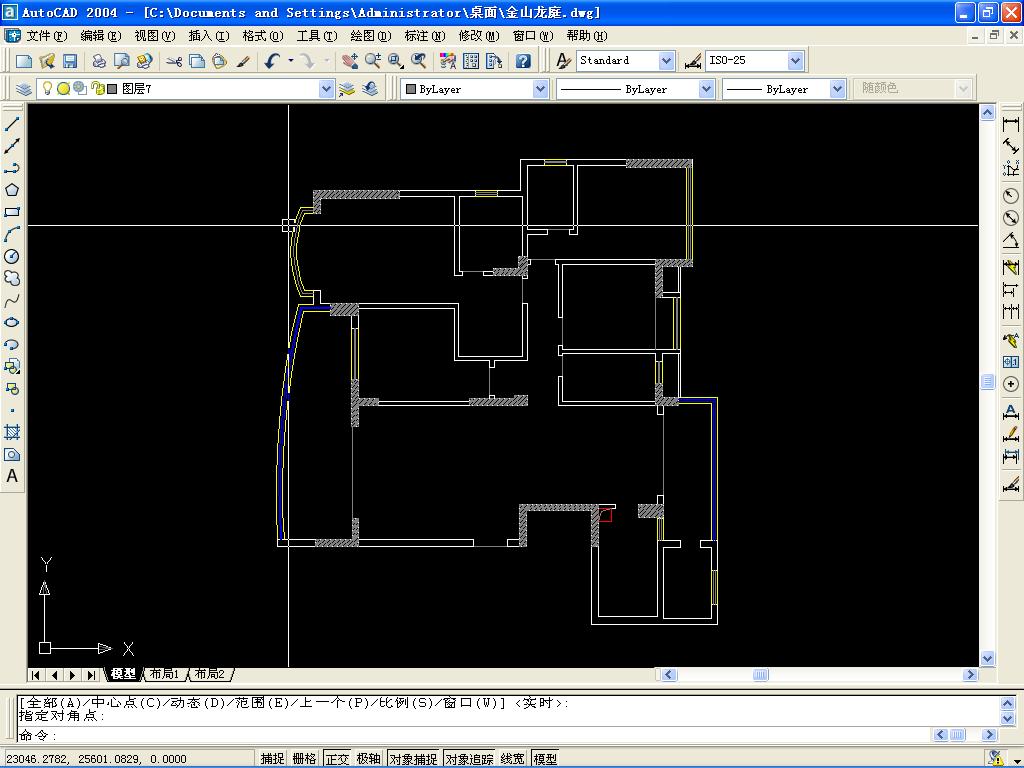Select the Line draw tool
The image size is (1024, 768).
click(x=12, y=124)
